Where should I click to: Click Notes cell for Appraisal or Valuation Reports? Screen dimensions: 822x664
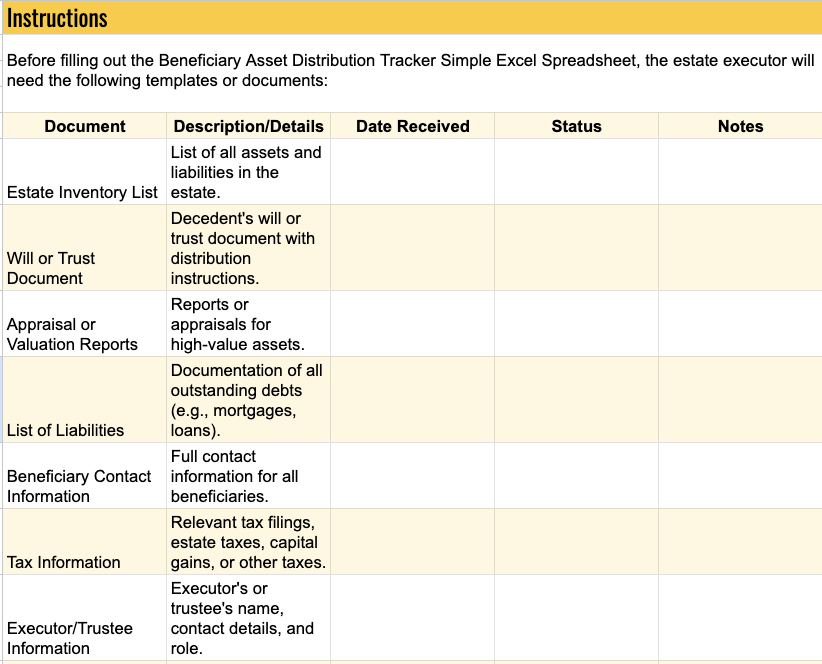tap(740, 324)
